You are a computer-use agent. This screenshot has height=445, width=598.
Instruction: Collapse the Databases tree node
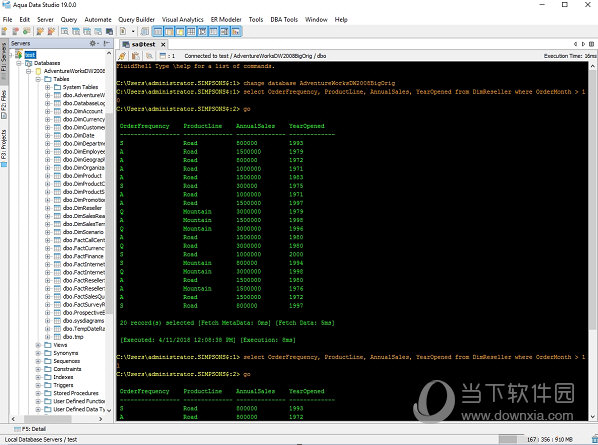point(19,63)
